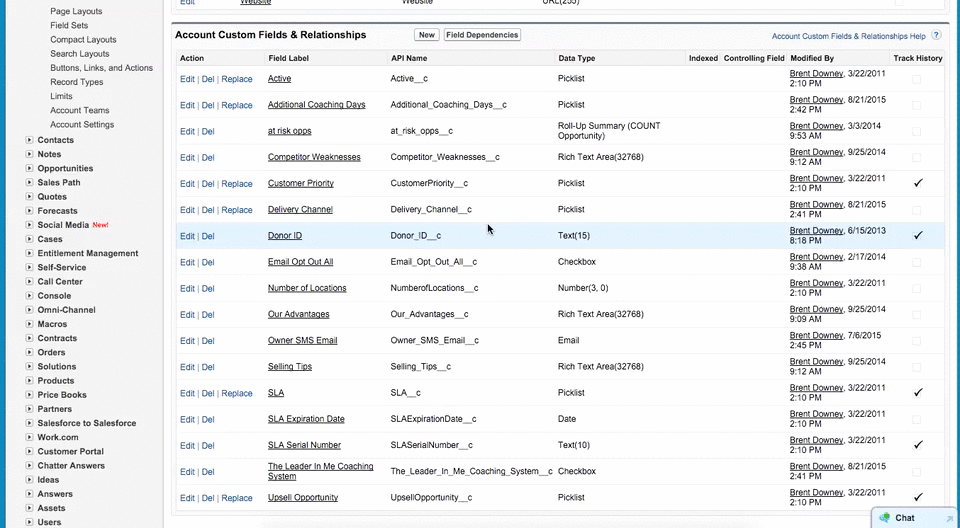Expand the Cases arrow icon
Viewport: 960px width, 528px height.
click(29, 239)
